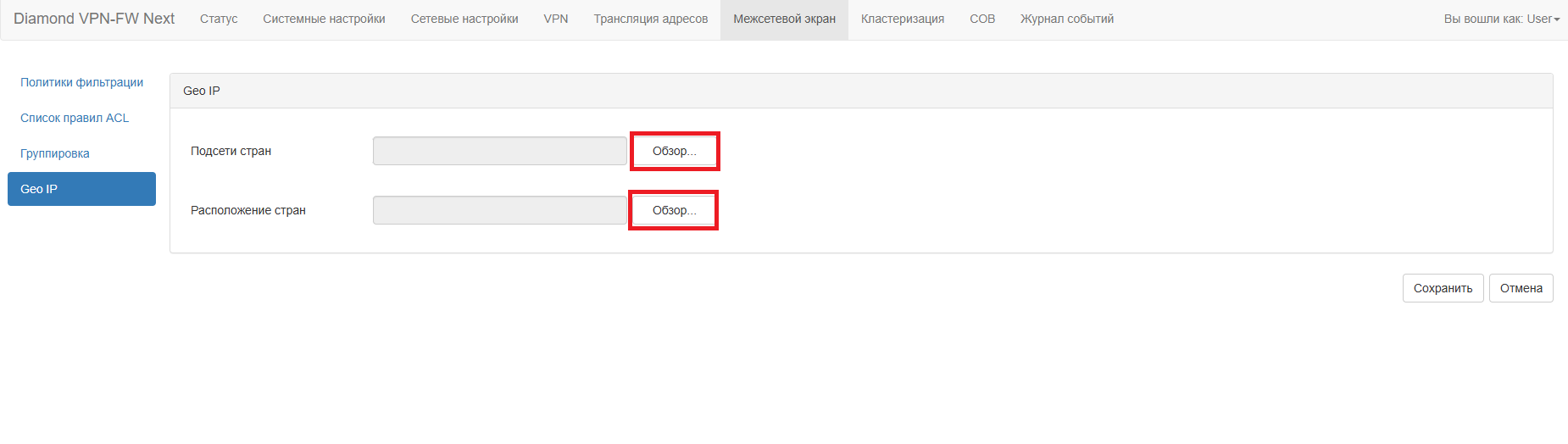This screenshot has width=1568, height=444.
Task: Open the Статус tab in the navbar
Action: (219, 19)
